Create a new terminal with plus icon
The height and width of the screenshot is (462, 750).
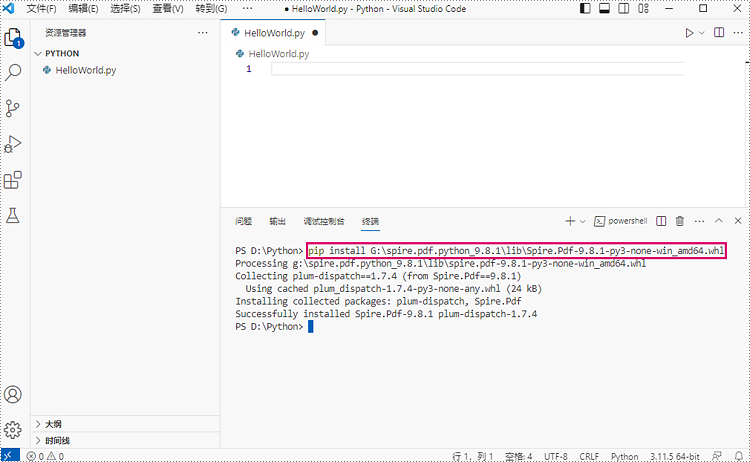(570, 221)
